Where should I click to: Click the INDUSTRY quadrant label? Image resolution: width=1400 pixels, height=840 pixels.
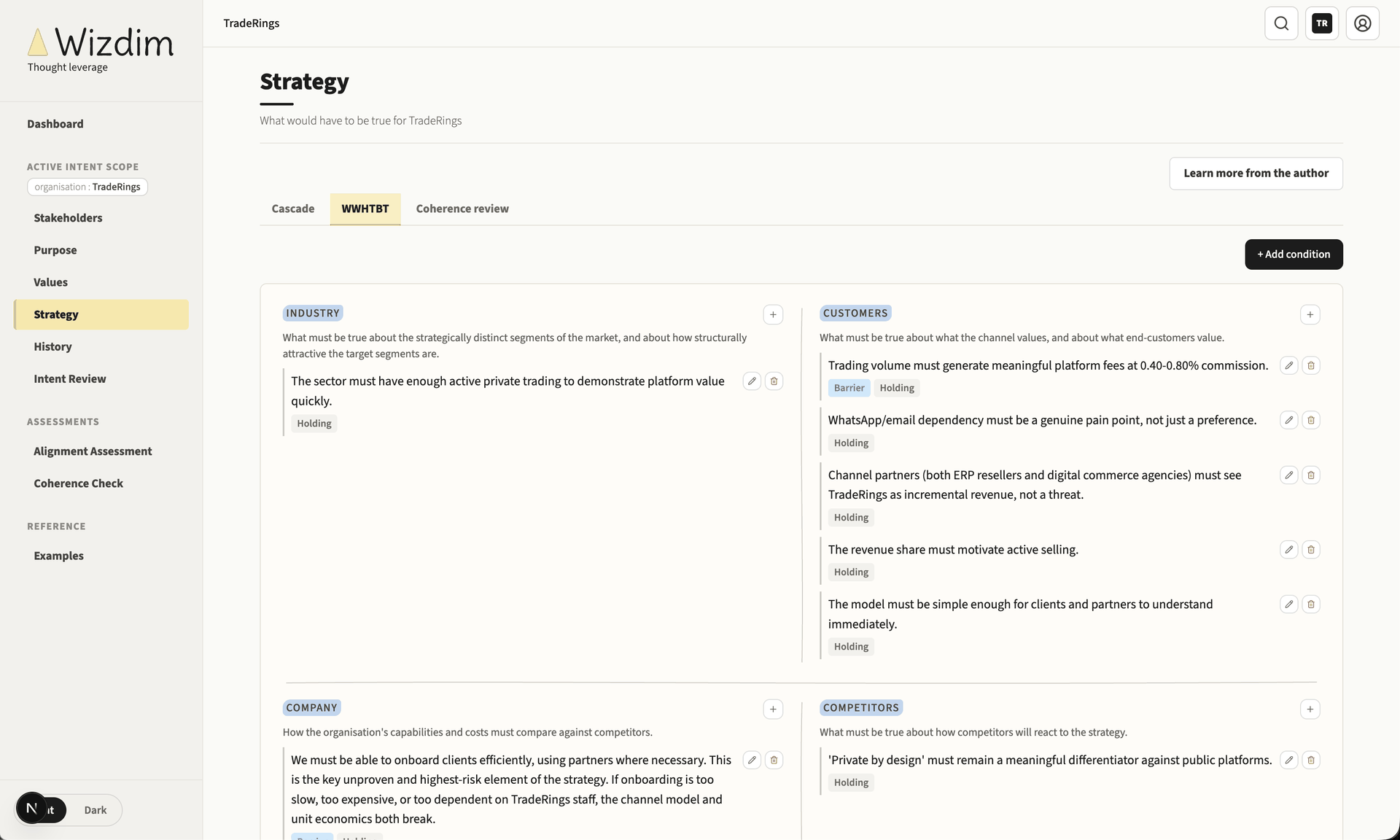tap(313, 314)
